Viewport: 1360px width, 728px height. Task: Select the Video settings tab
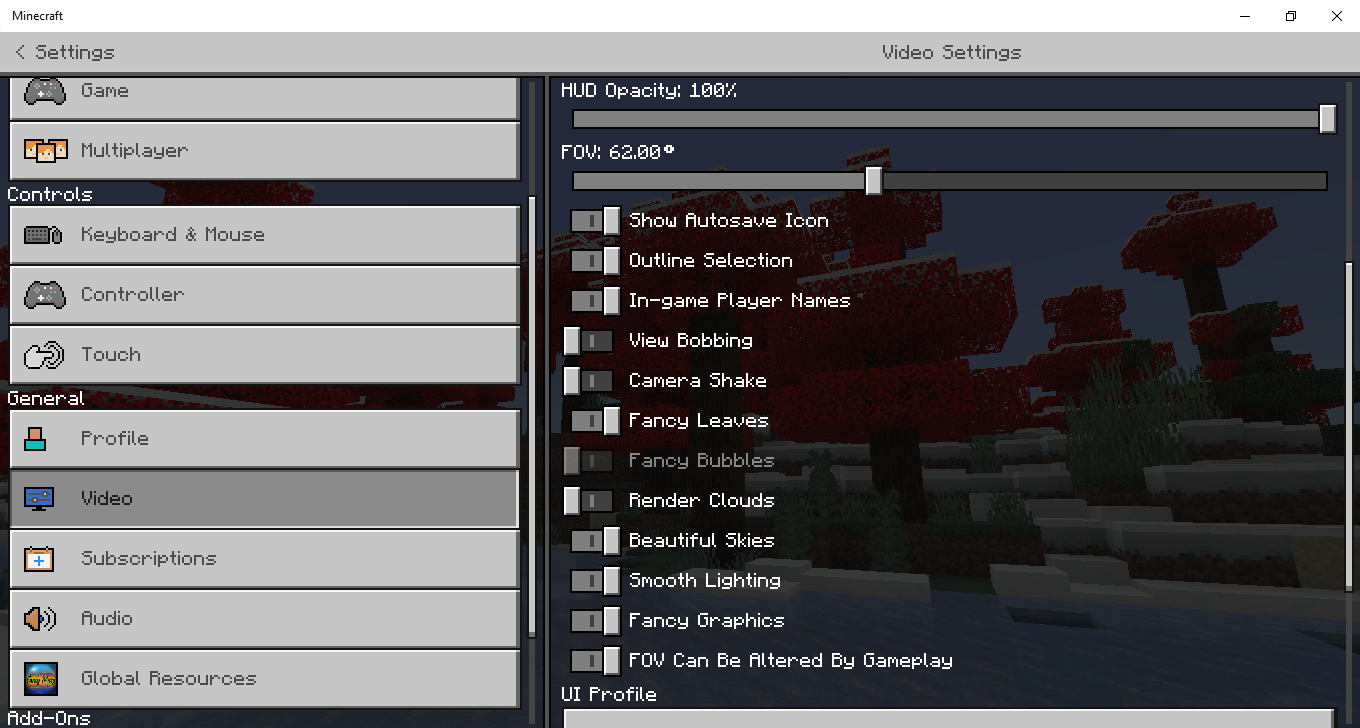(x=264, y=498)
